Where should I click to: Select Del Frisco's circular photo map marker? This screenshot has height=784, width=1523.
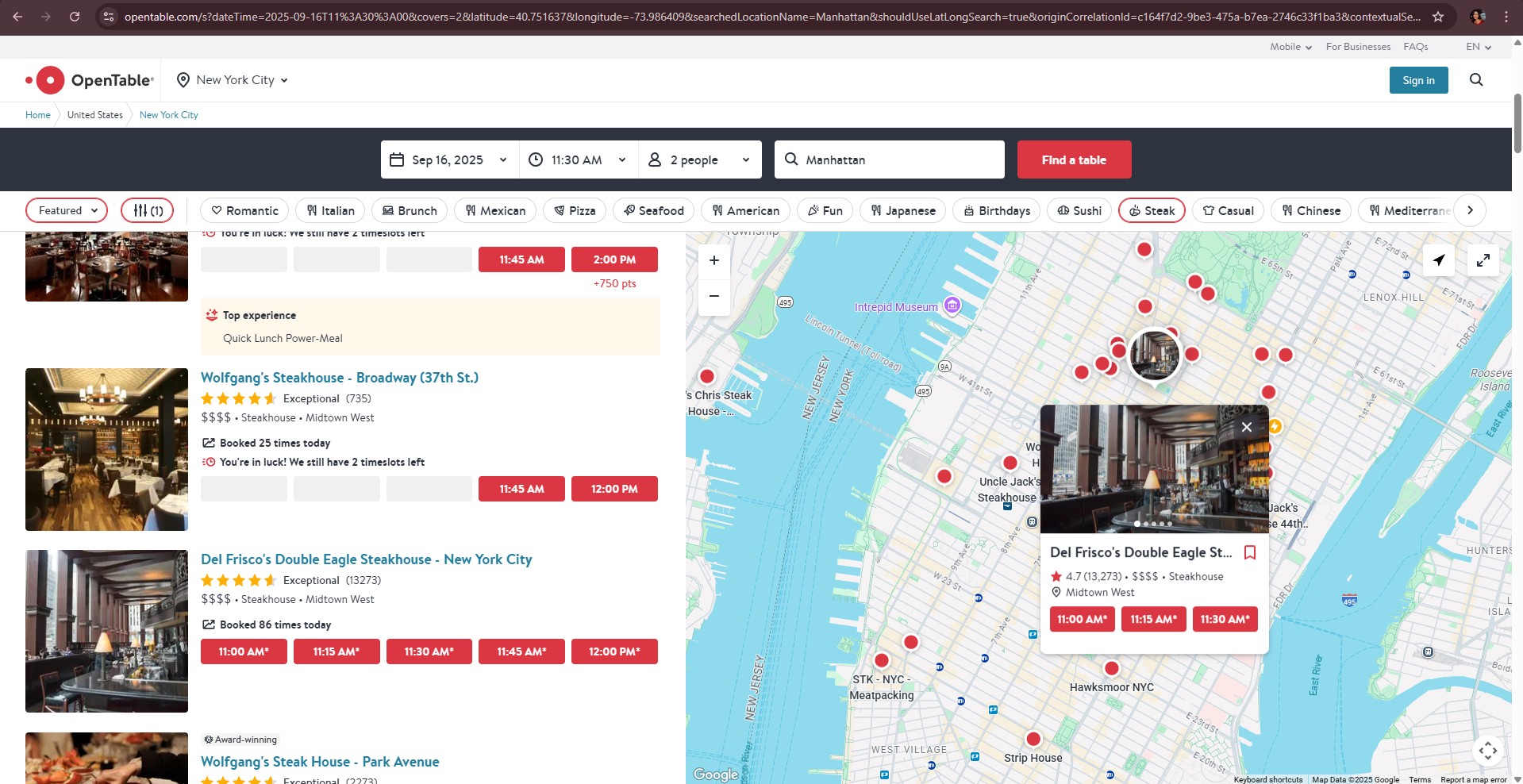[x=1154, y=355]
